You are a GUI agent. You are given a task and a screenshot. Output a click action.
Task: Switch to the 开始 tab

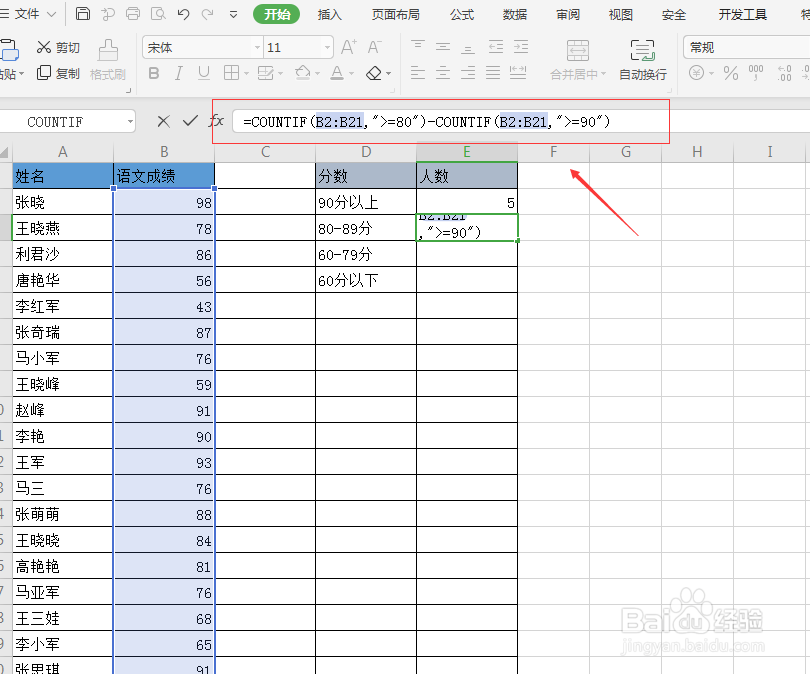(x=276, y=14)
